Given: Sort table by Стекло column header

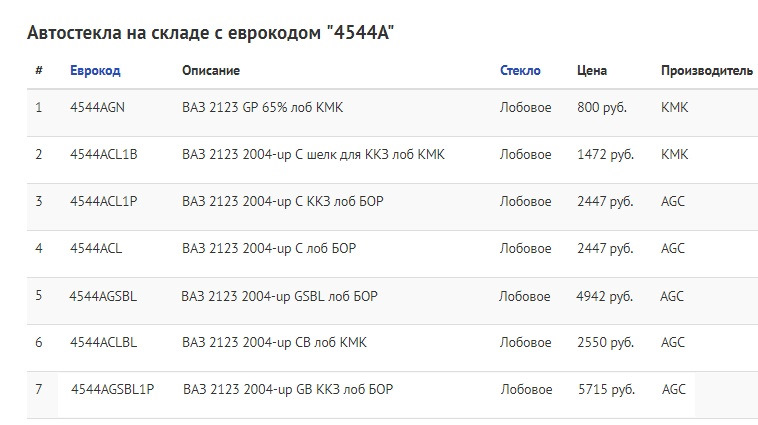Looking at the screenshot, I should pyautogui.click(x=520, y=71).
